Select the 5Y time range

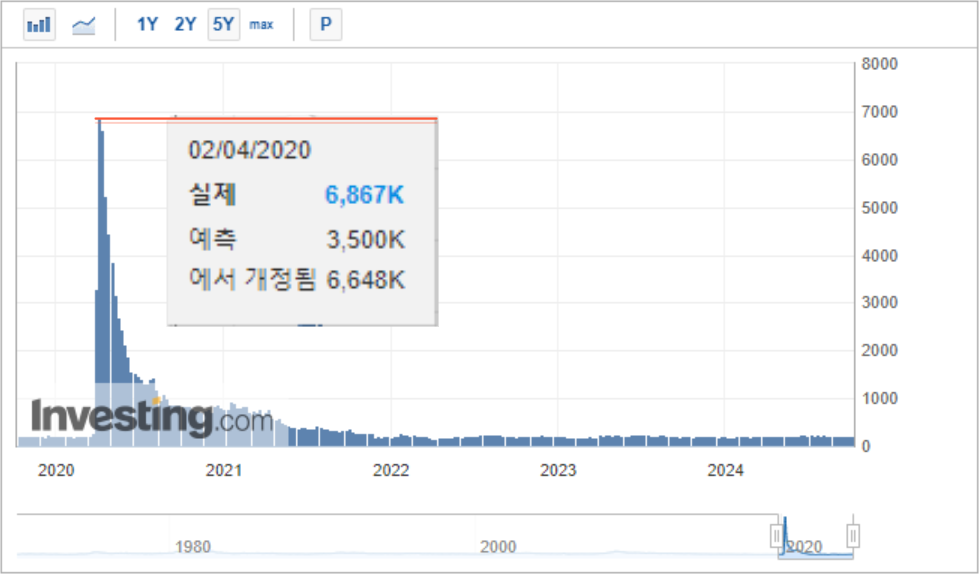(223, 25)
